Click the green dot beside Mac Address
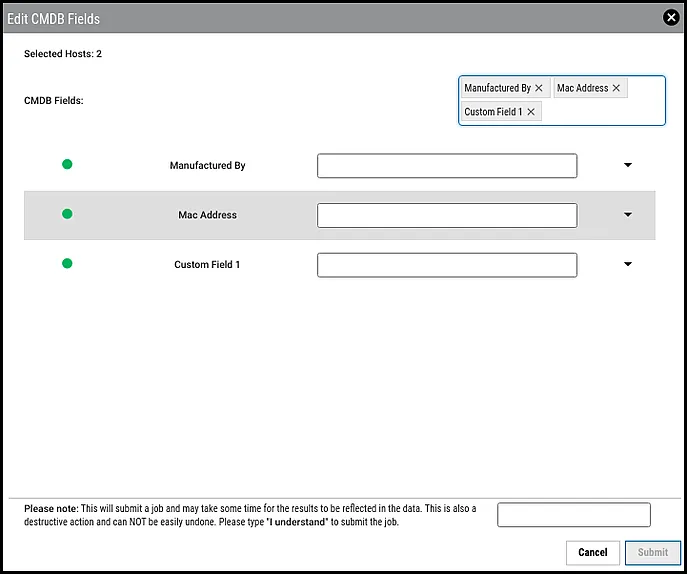Screen dimensions: 687x574 coord(67,214)
